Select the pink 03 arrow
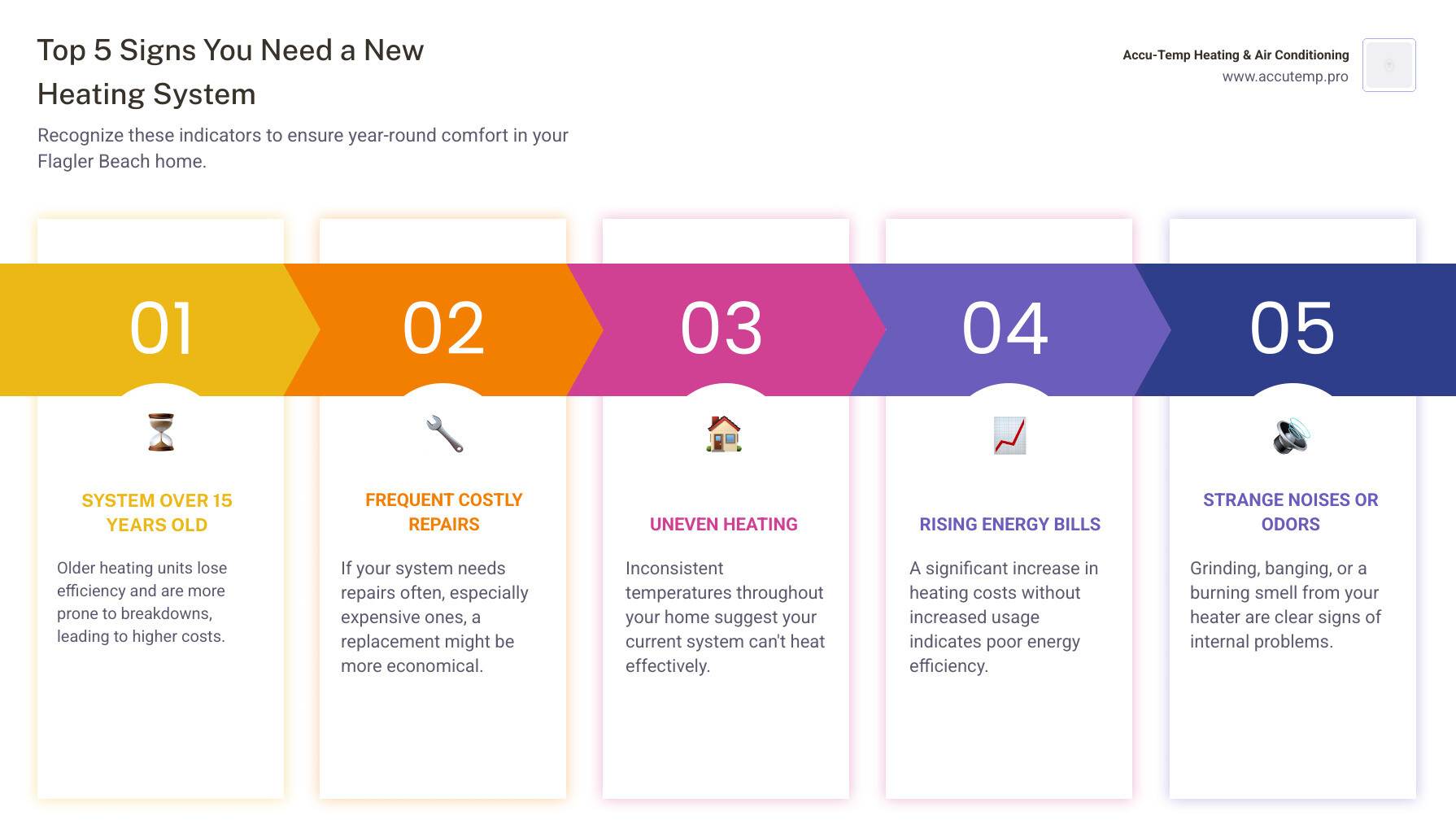 coord(722,329)
